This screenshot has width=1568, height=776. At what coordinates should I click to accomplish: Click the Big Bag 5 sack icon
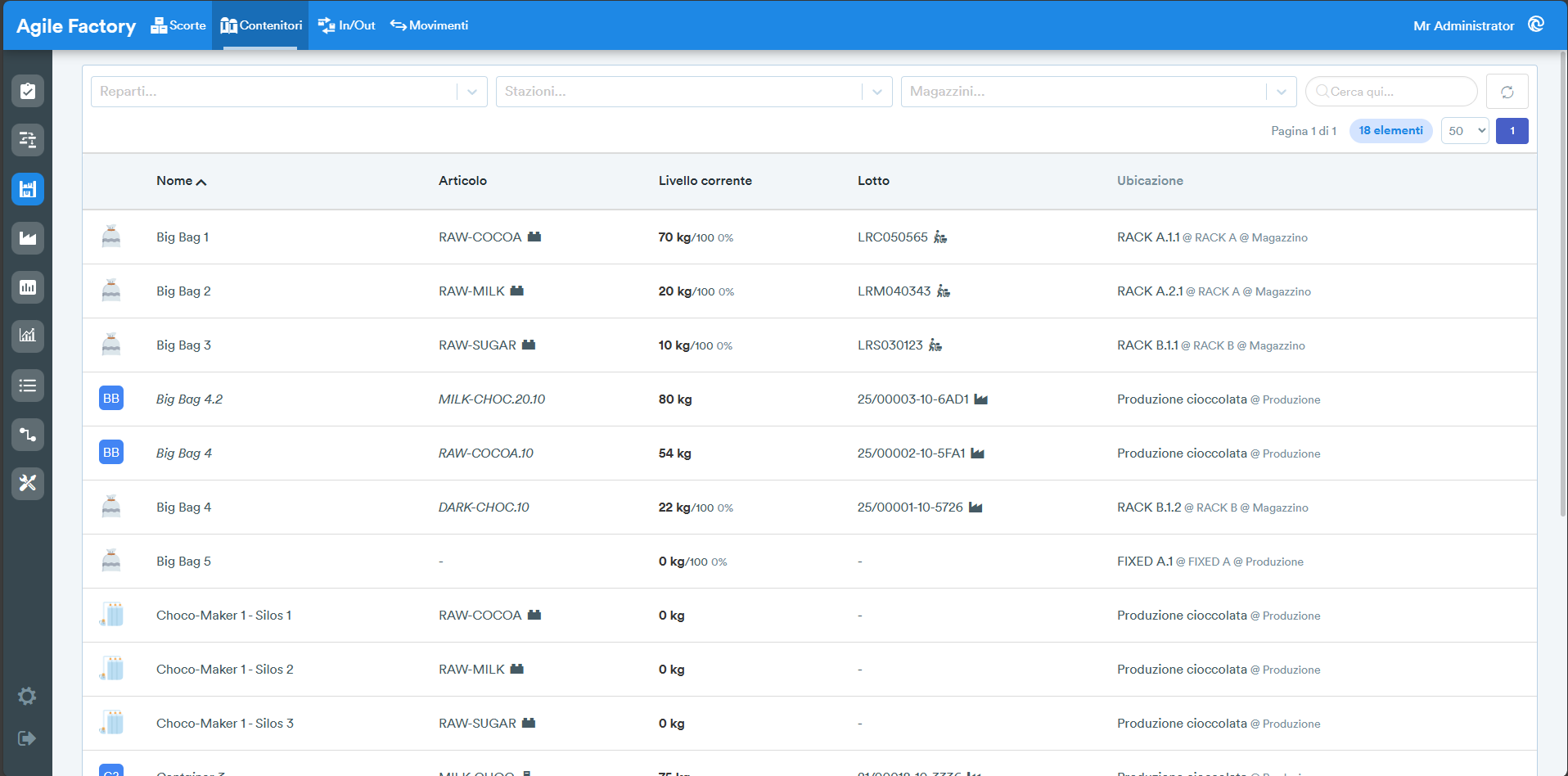[111, 561]
